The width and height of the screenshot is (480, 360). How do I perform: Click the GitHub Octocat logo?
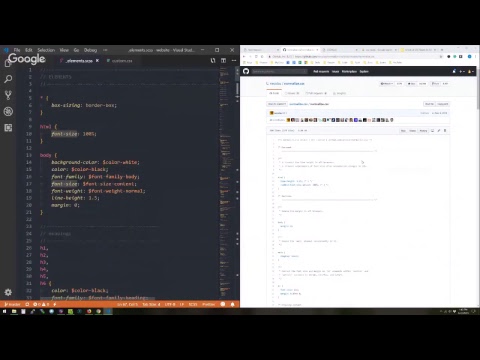click(246, 71)
